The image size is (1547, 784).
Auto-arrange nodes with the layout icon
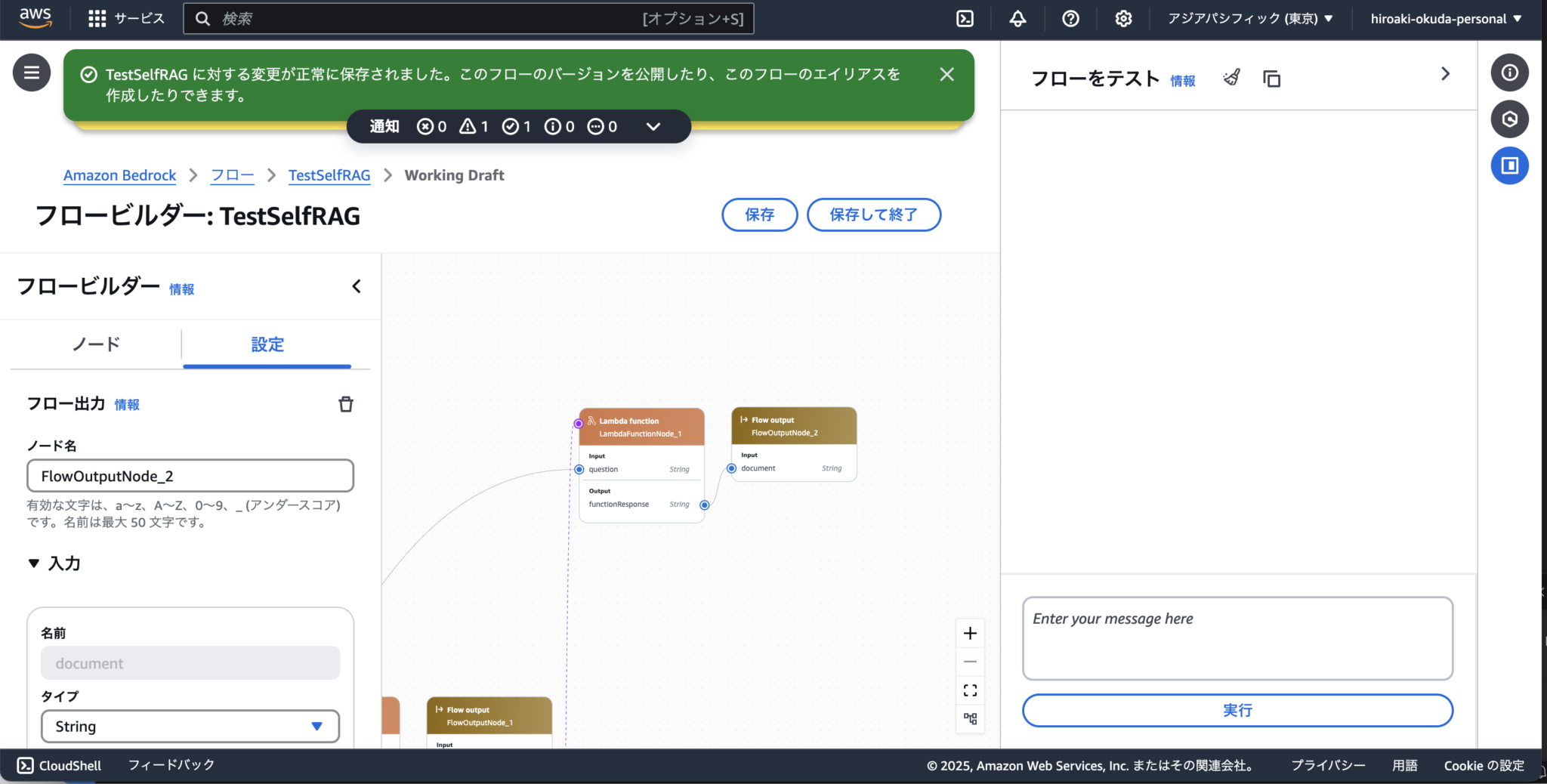click(x=971, y=719)
